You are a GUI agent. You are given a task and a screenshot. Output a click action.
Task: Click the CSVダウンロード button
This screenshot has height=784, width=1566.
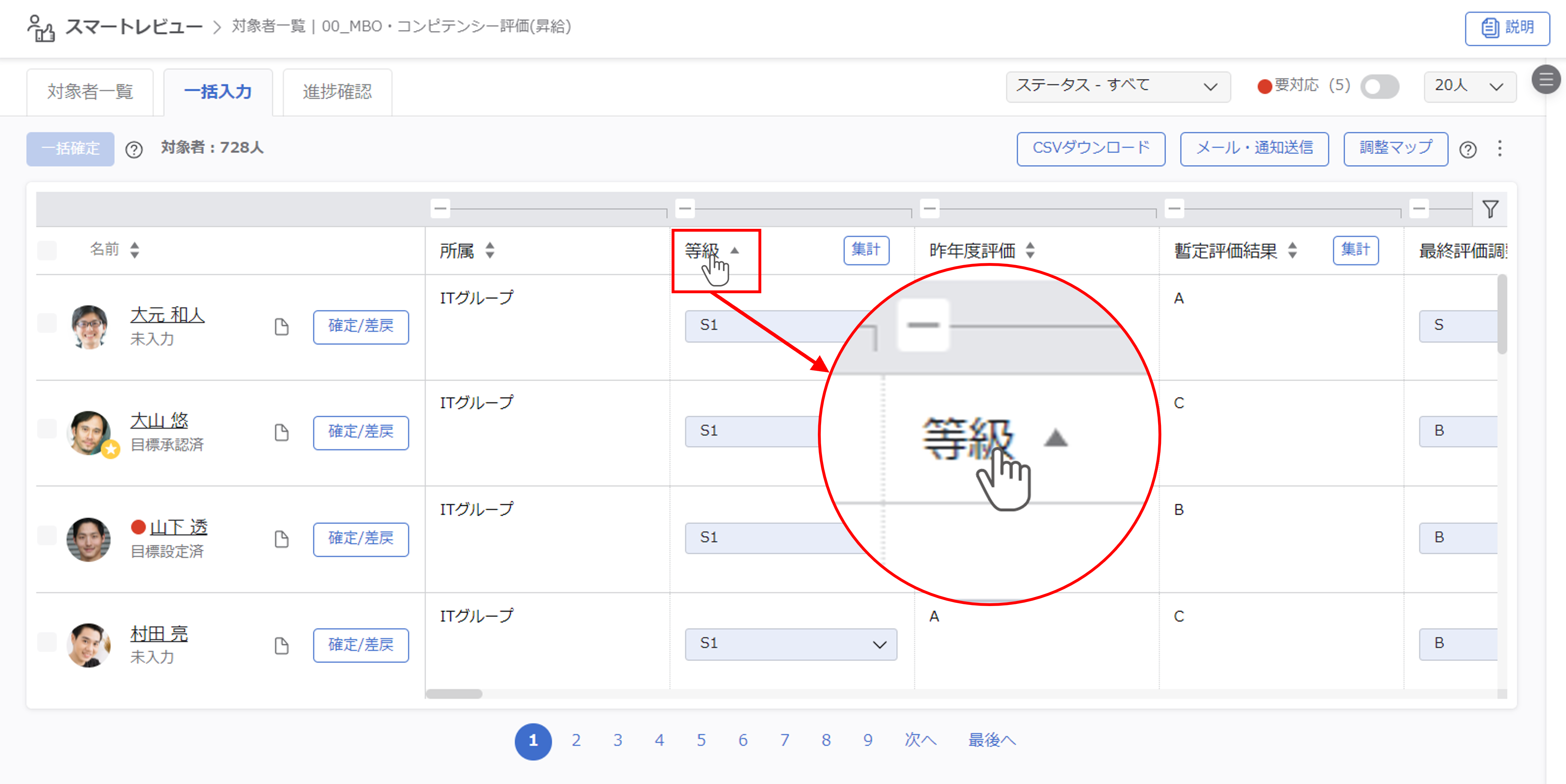1091,148
